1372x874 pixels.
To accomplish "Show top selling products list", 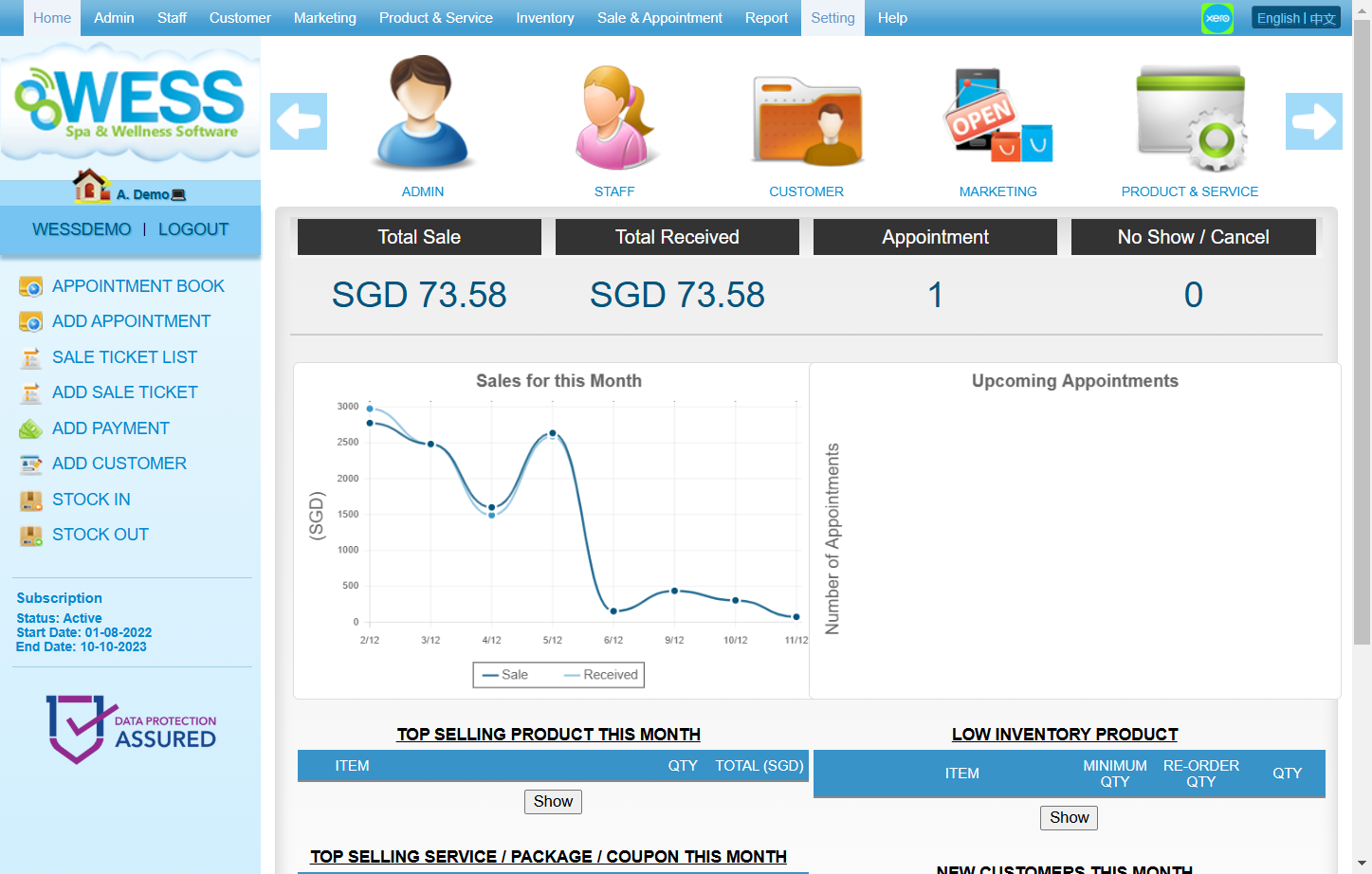I will (553, 802).
